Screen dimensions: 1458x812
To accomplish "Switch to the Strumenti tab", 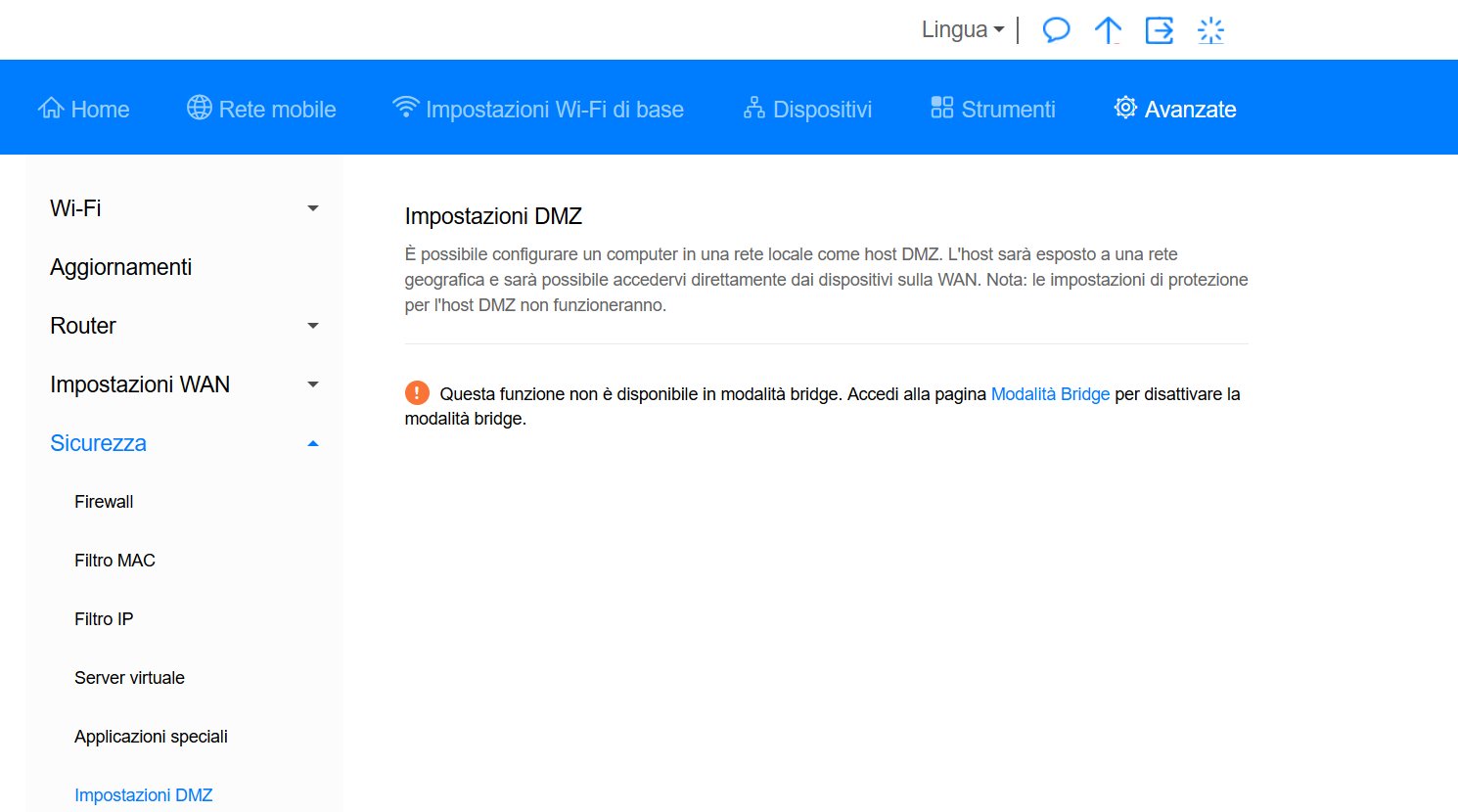I will (993, 109).
